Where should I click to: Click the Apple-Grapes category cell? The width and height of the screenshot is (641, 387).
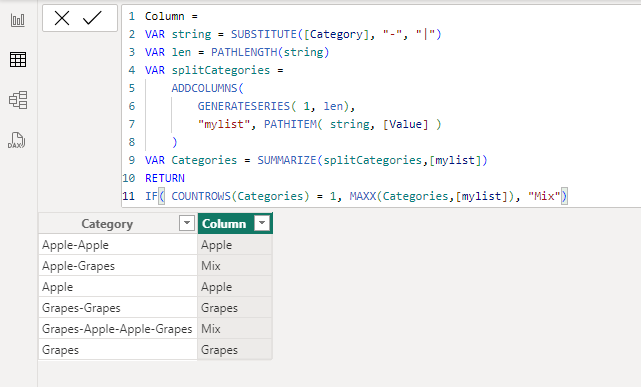[x=118, y=266]
